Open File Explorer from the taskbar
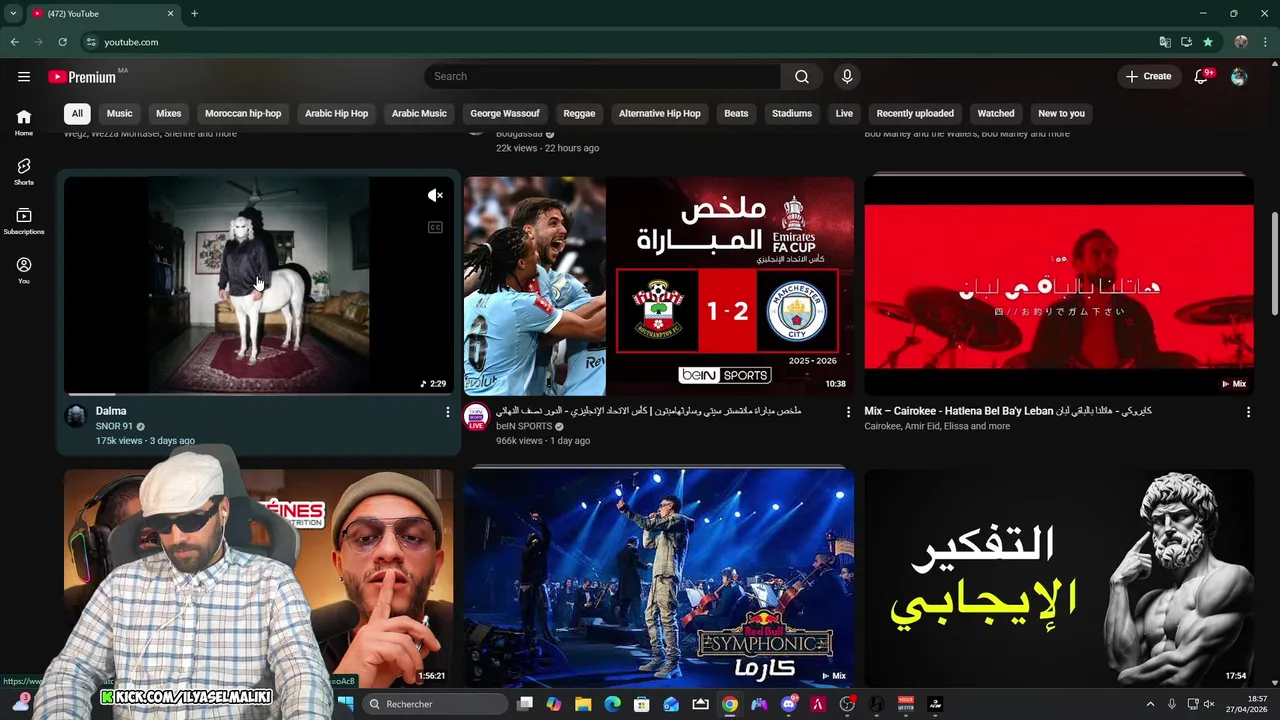 583,704
